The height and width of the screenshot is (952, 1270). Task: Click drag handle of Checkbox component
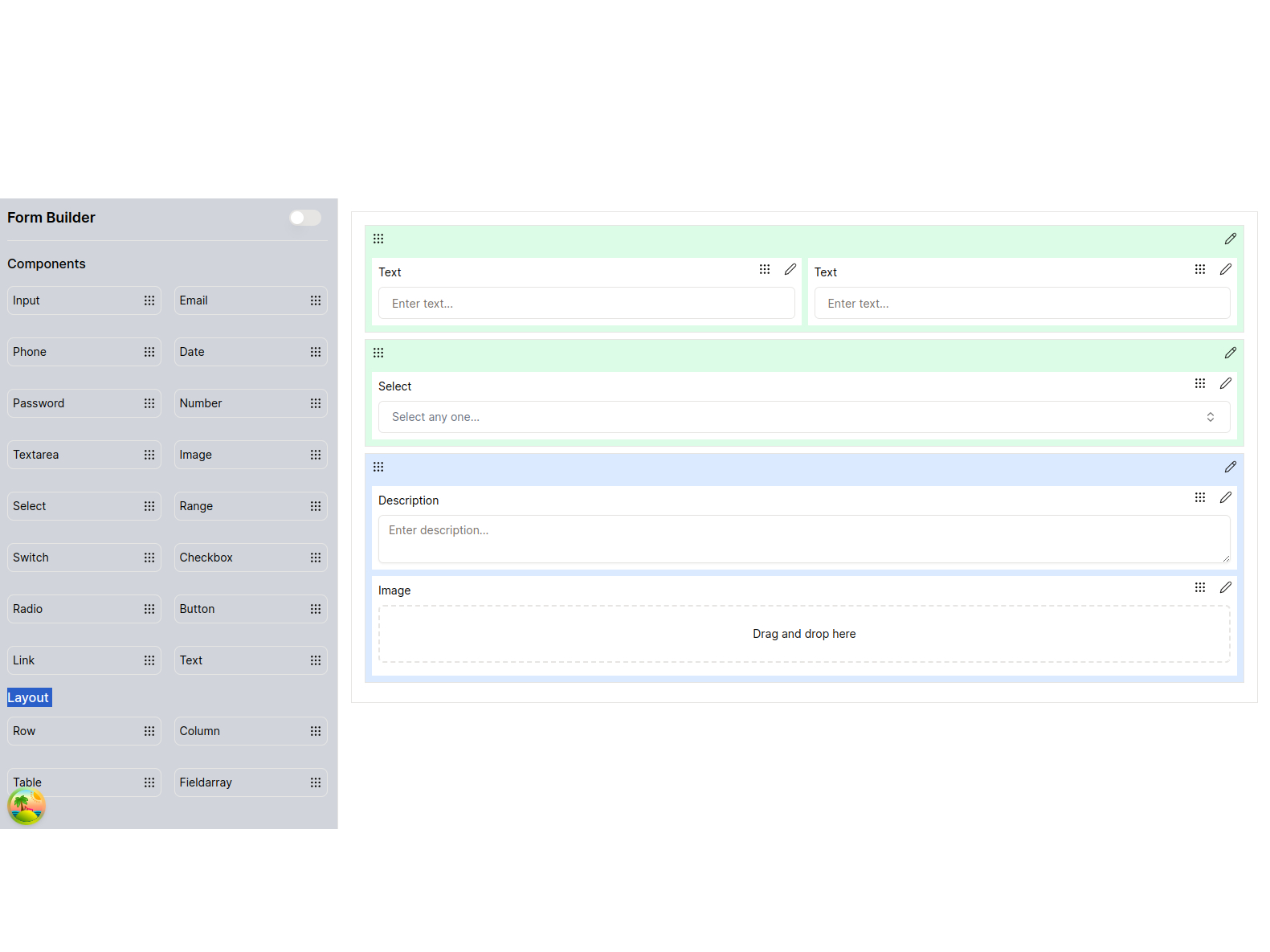316,558
